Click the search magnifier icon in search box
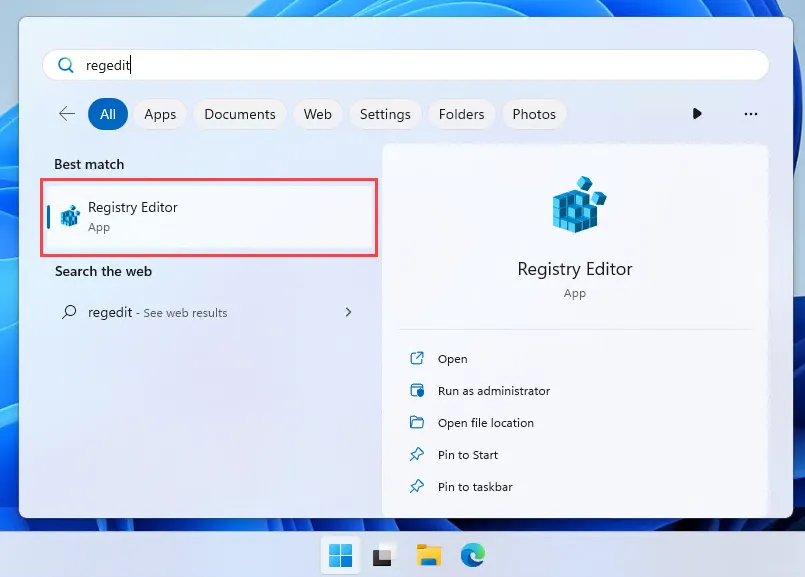The width and height of the screenshot is (805, 577). coord(66,65)
